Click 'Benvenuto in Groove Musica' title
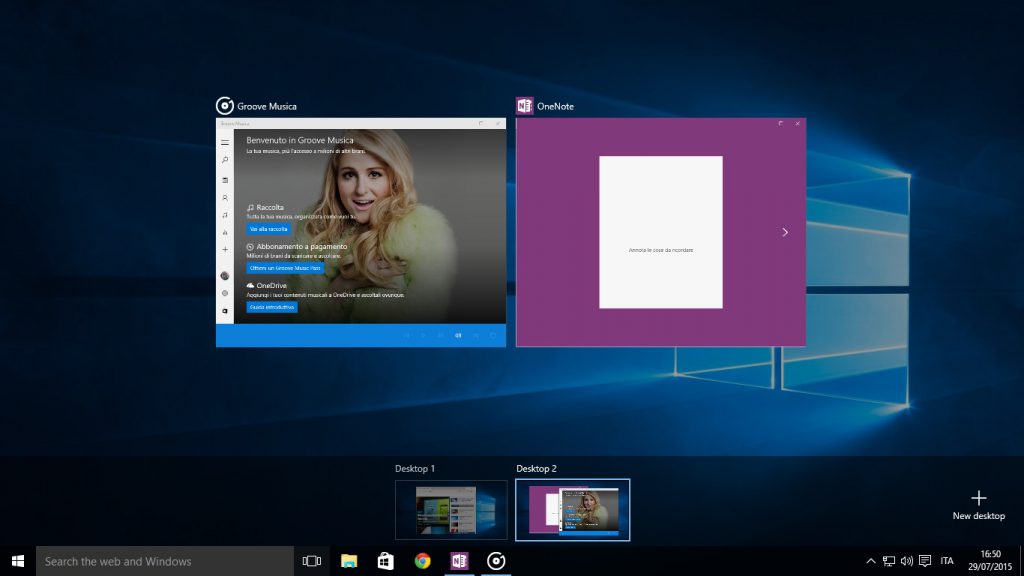 click(300, 140)
